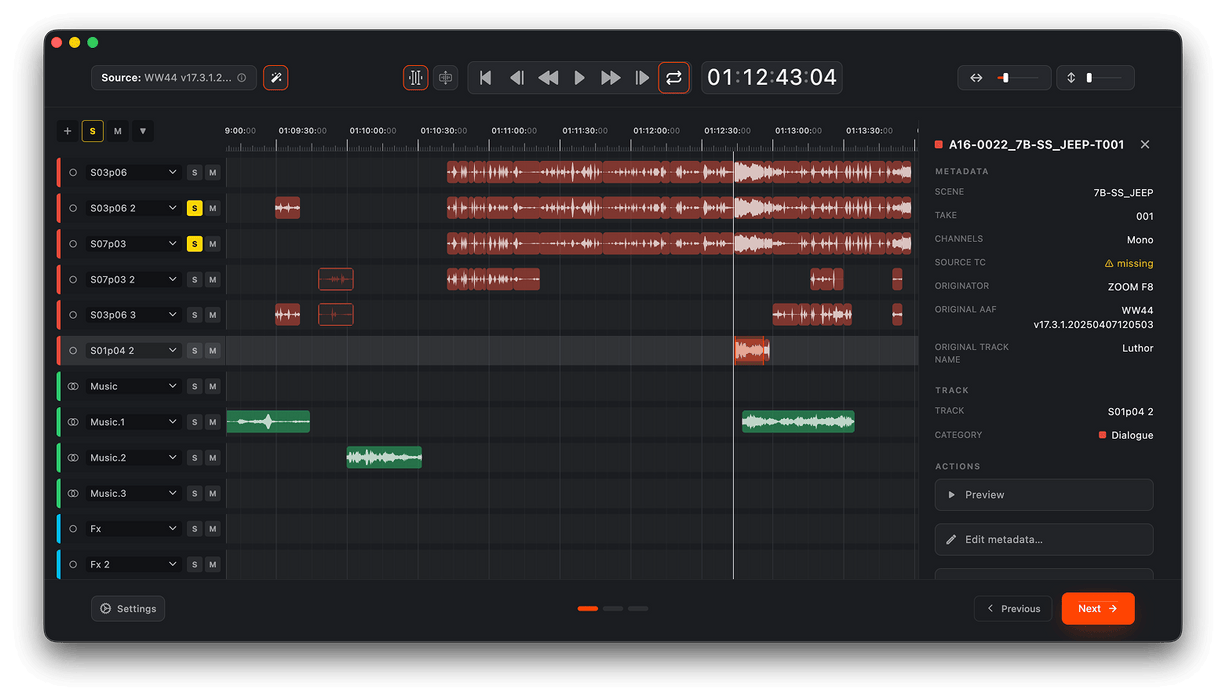Screen dimensions: 1226x700
Task: Click the mono icon on S03p06 track
Action: click(73, 173)
